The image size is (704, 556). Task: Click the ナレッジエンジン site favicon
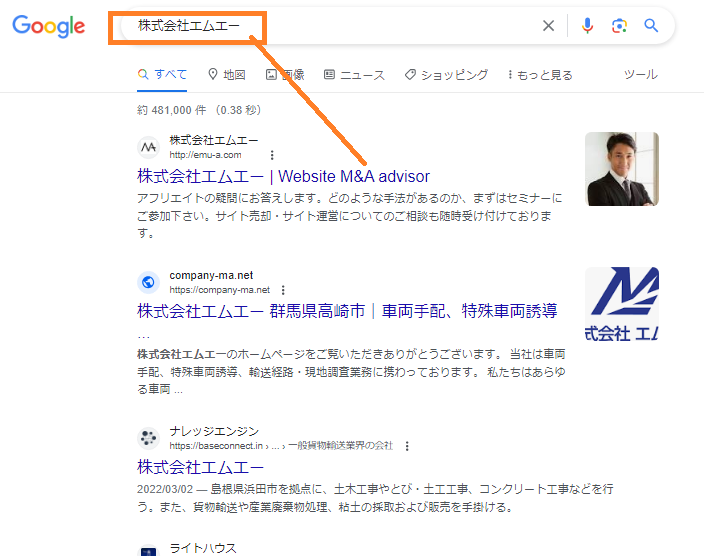(149, 438)
